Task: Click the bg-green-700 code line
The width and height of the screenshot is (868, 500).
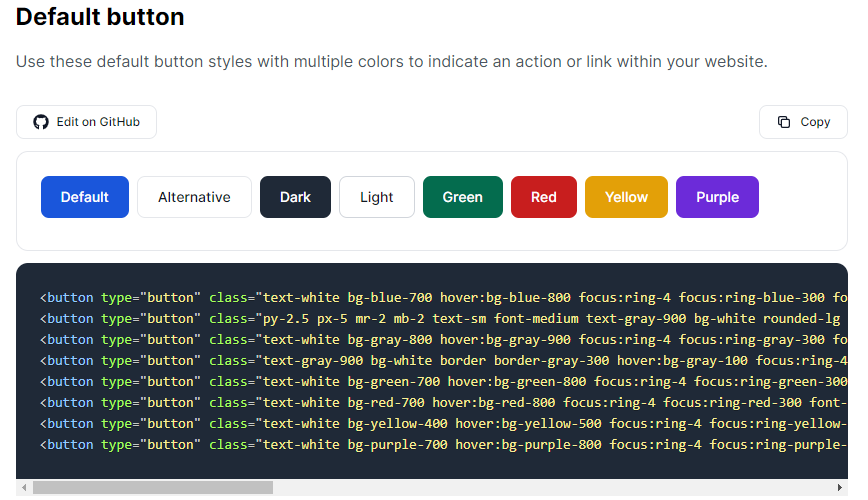Action: 443,382
